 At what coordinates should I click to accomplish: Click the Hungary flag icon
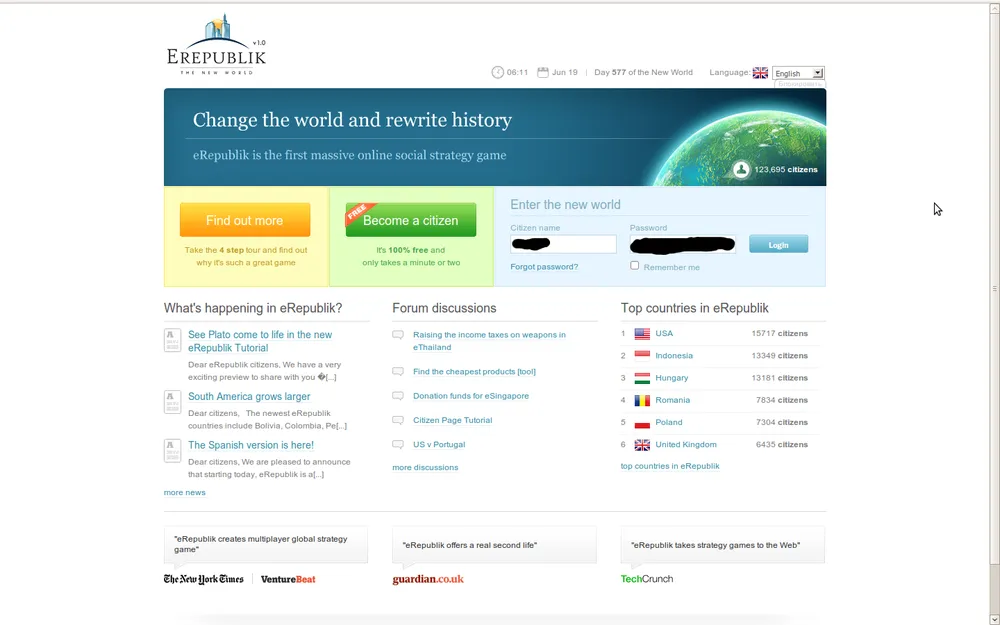pos(642,378)
